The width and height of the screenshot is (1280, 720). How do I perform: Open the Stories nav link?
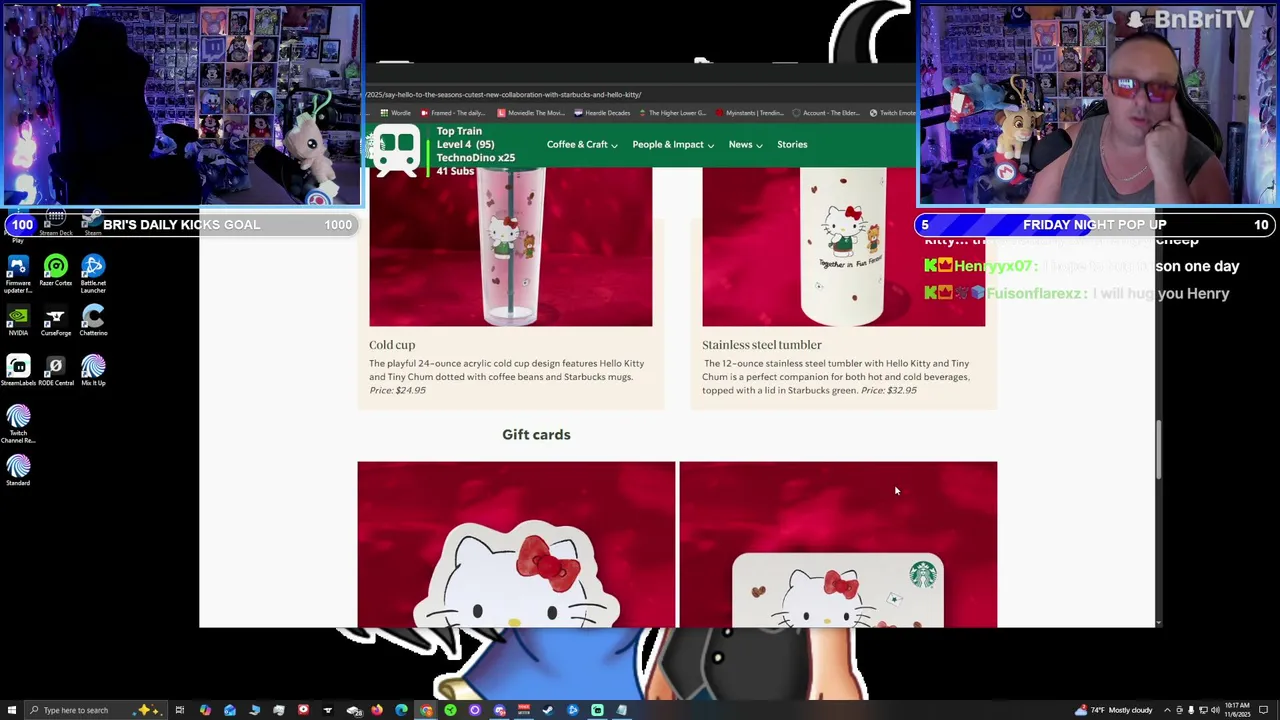792,145
